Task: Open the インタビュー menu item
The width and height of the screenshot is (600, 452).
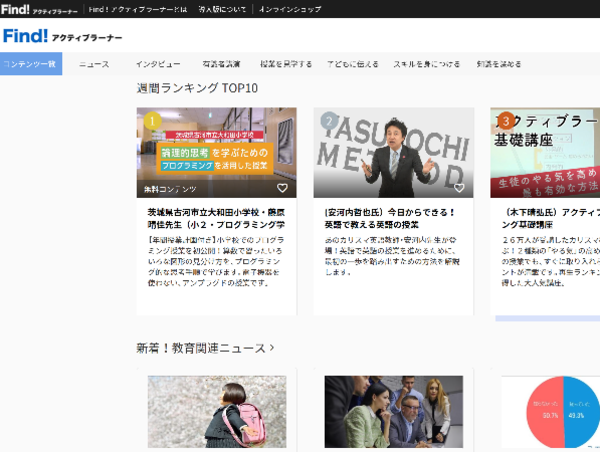Action: tap(158, 64)
